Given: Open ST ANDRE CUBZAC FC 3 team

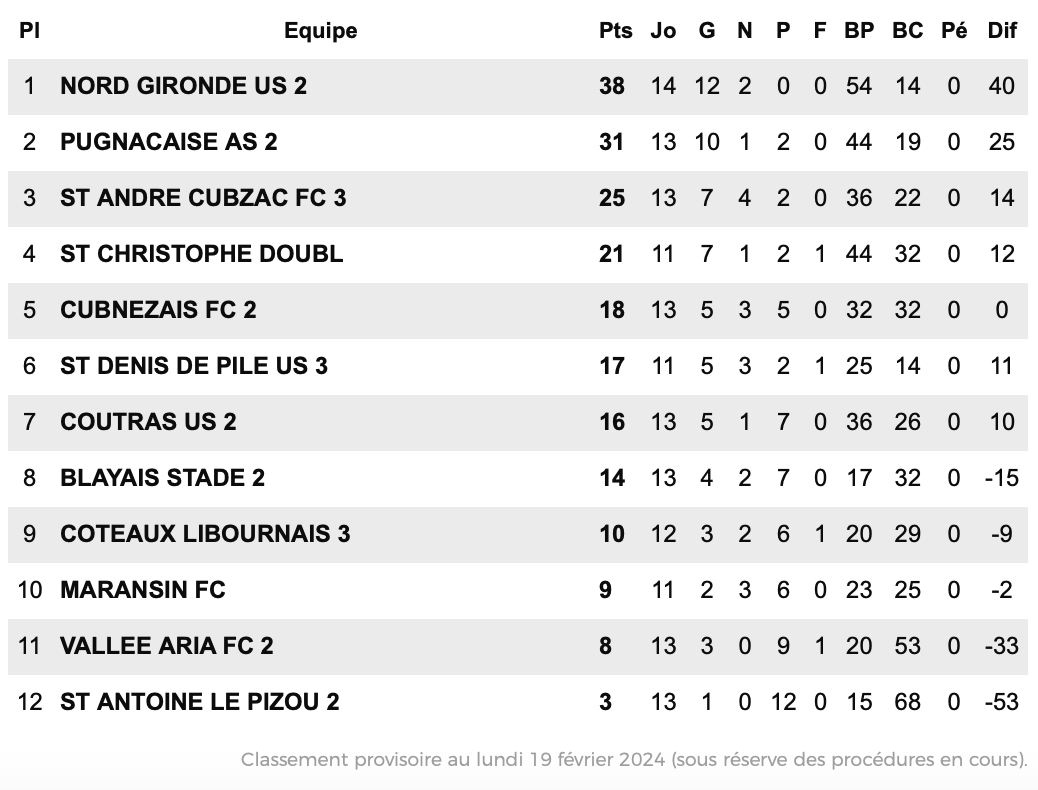Looking at the screenshot, I should click(x=203, y=198).
